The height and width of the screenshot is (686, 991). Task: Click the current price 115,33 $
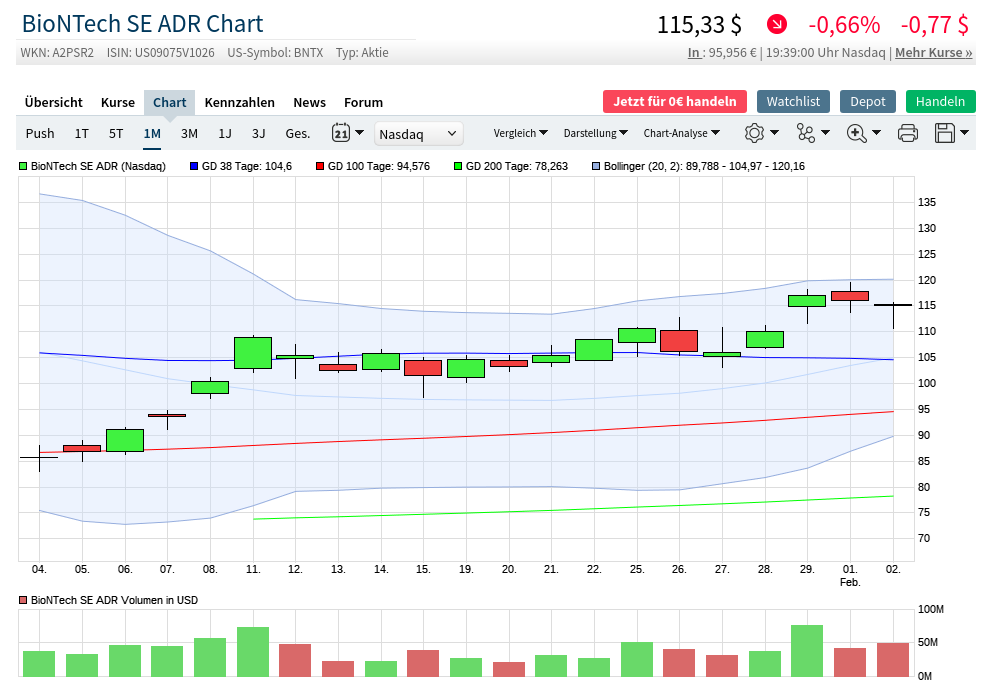click(700, 25)
